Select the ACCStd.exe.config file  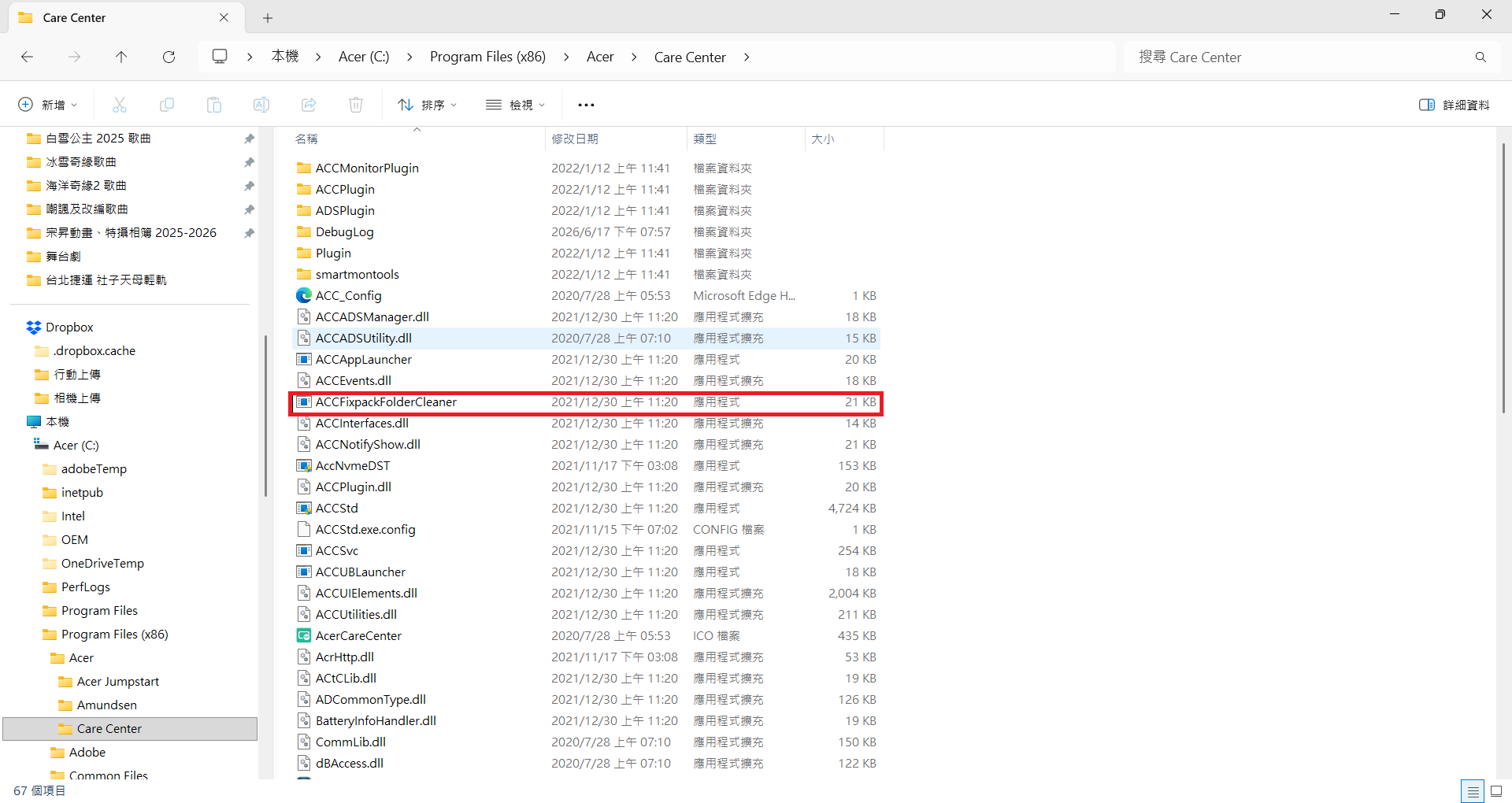[586, 530]
